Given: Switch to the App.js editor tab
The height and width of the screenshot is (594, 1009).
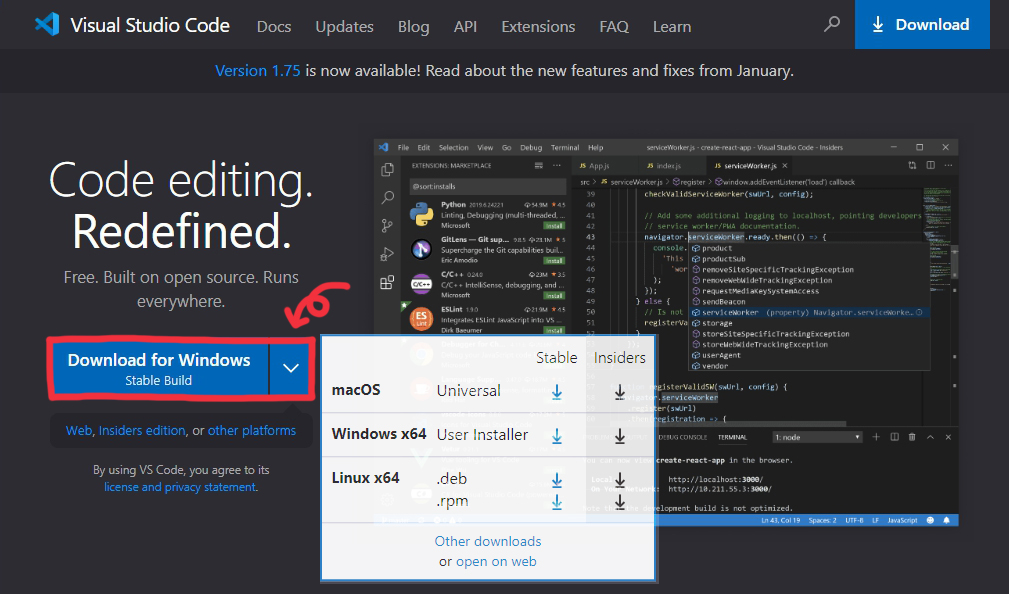Looking at the screenshot, I should coord(595,165).
